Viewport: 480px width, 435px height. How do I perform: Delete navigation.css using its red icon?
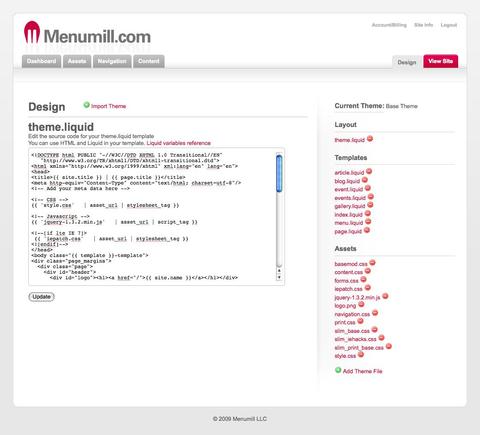[x=375, y=313]
